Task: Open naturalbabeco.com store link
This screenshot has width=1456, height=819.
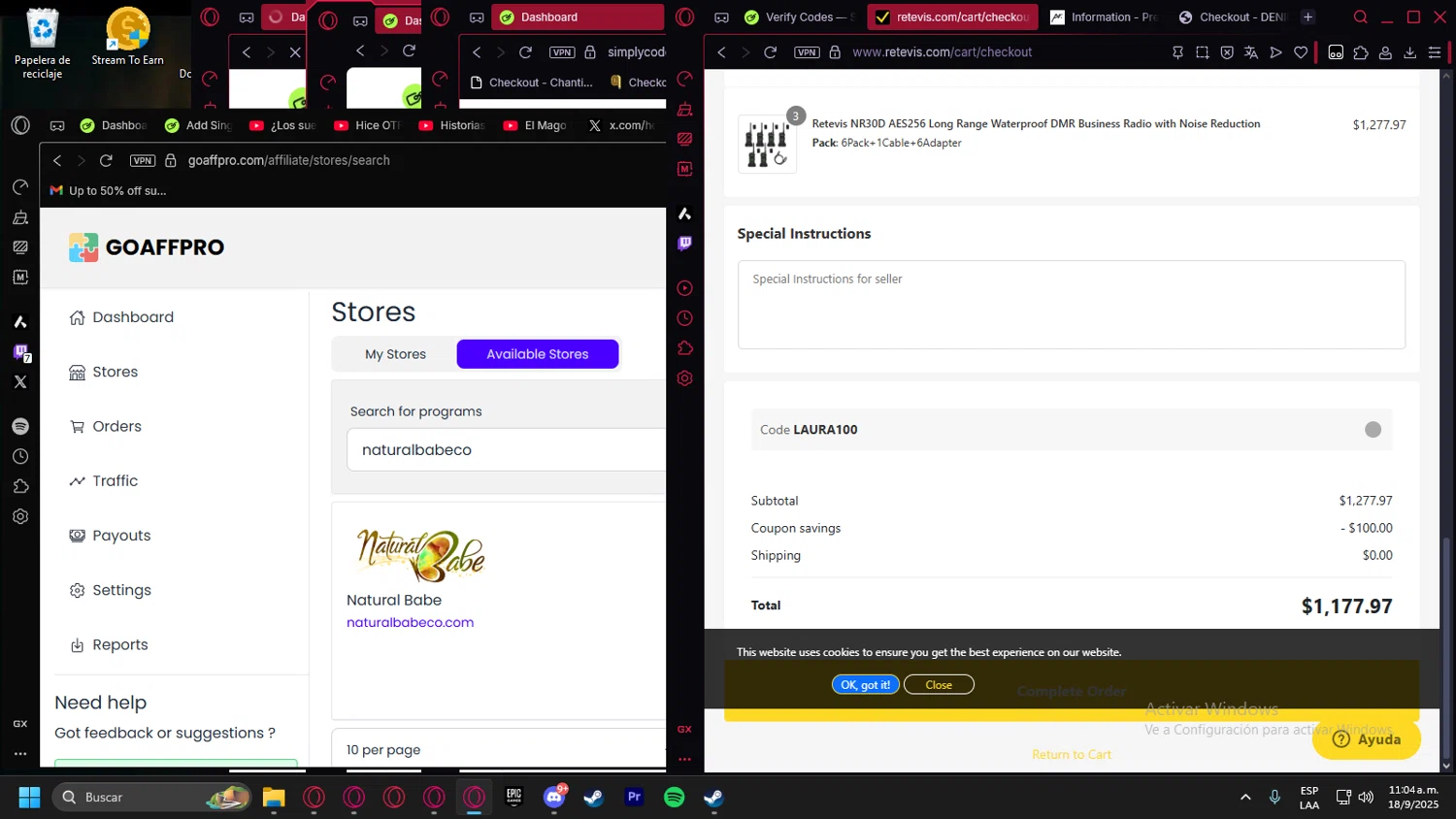Action: click(410, 622)
